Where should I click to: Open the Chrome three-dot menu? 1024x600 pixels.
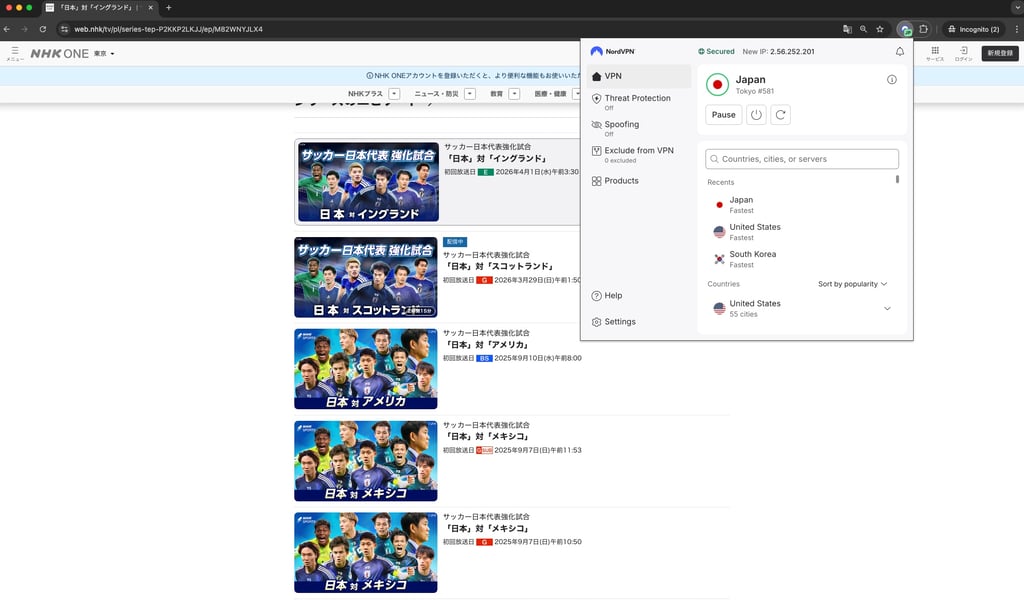[1016, 29]
